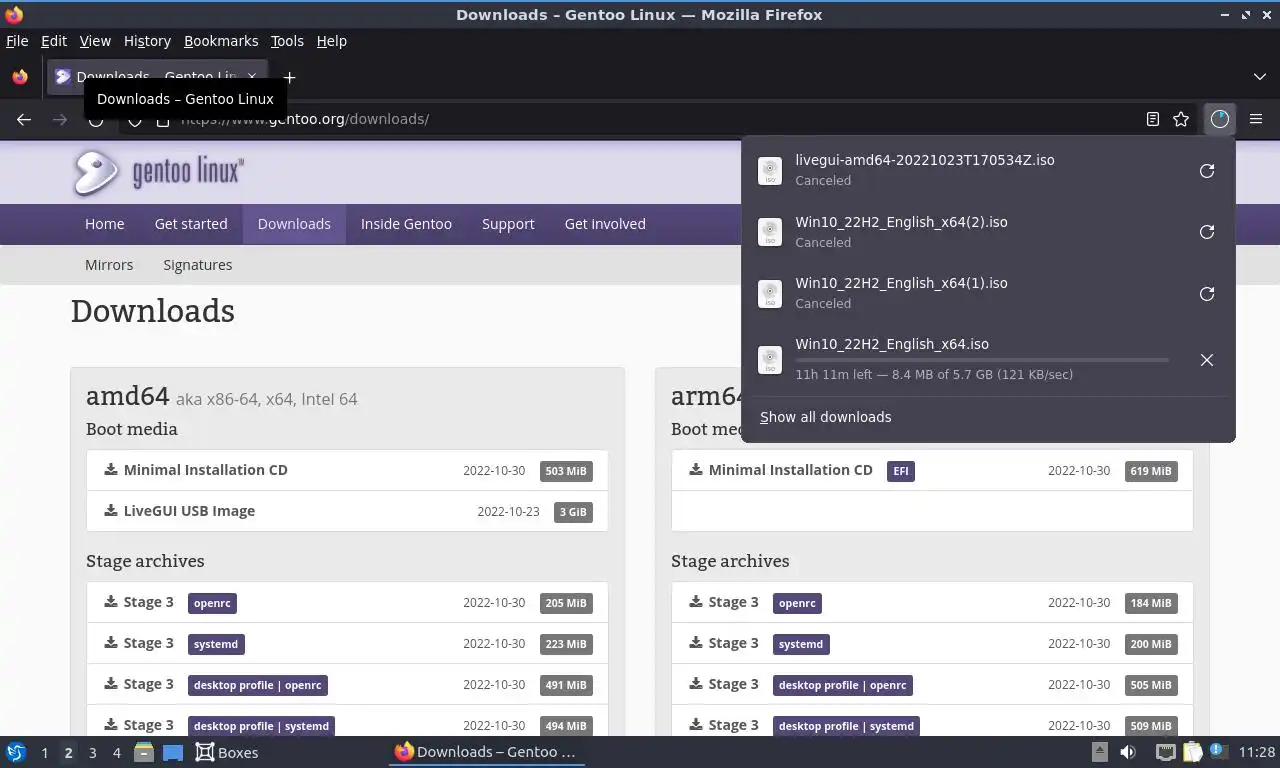1280x768 pixels.
Task: Open the start menu launcher icon
Action: coord(16,752)
